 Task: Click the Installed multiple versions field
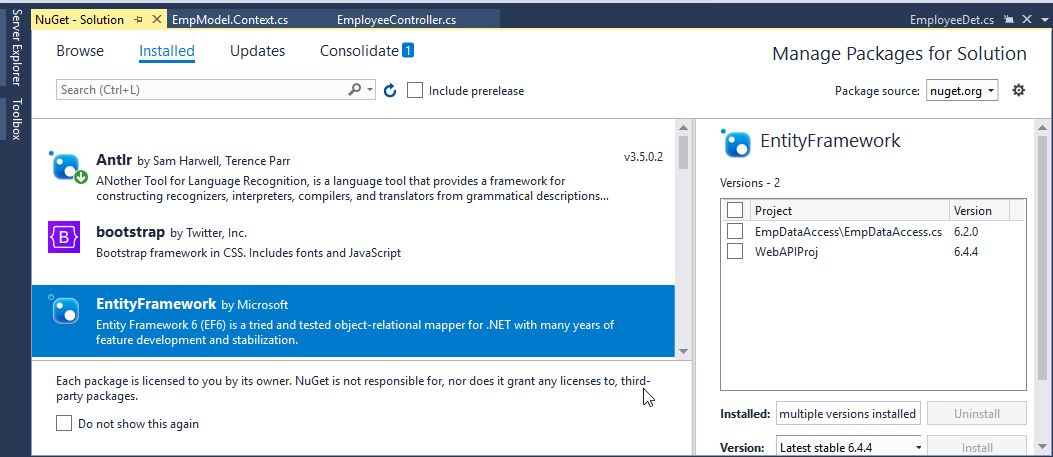(848, 413)
